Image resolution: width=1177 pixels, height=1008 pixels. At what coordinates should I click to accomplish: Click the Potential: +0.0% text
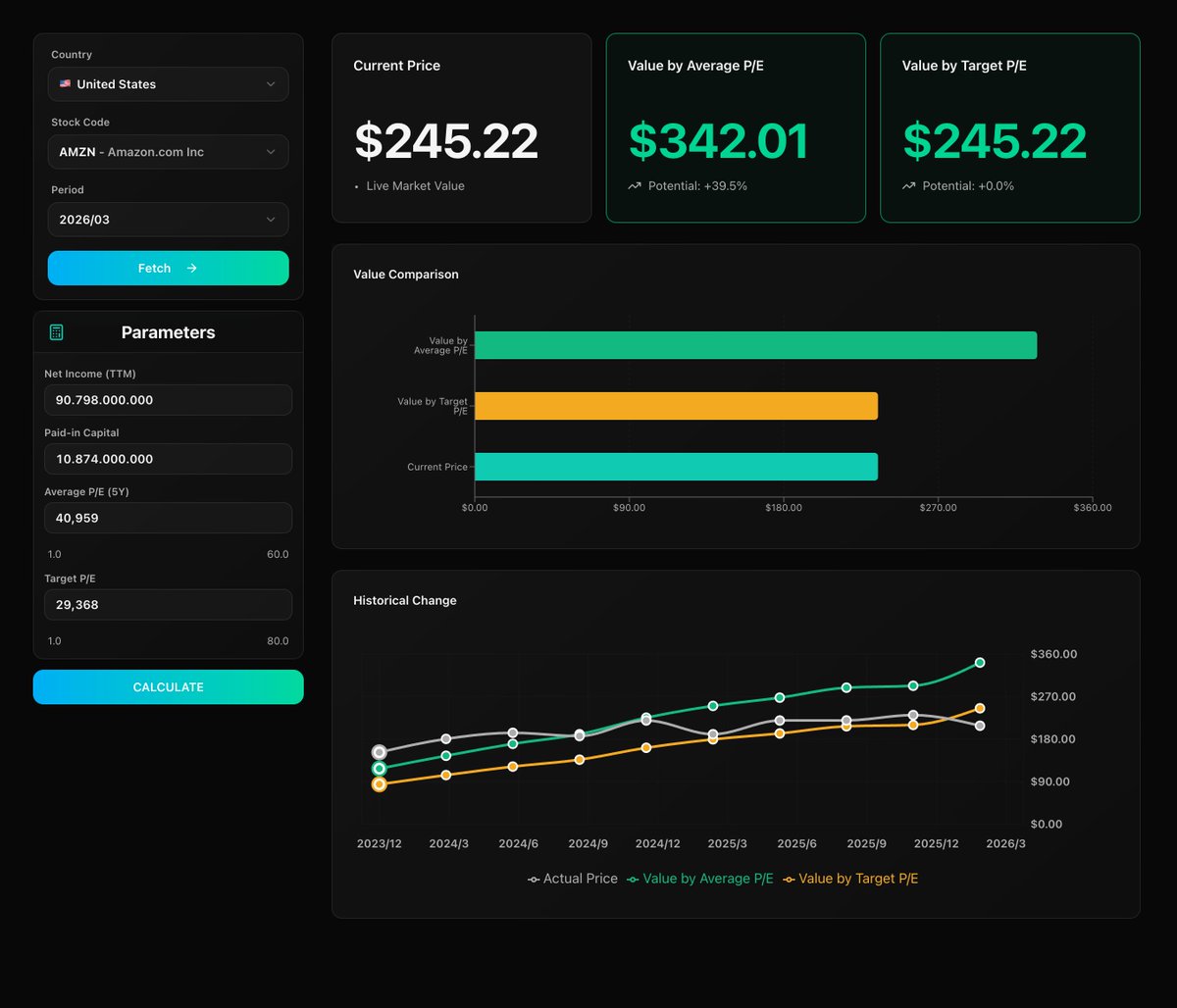coord(968,185)
